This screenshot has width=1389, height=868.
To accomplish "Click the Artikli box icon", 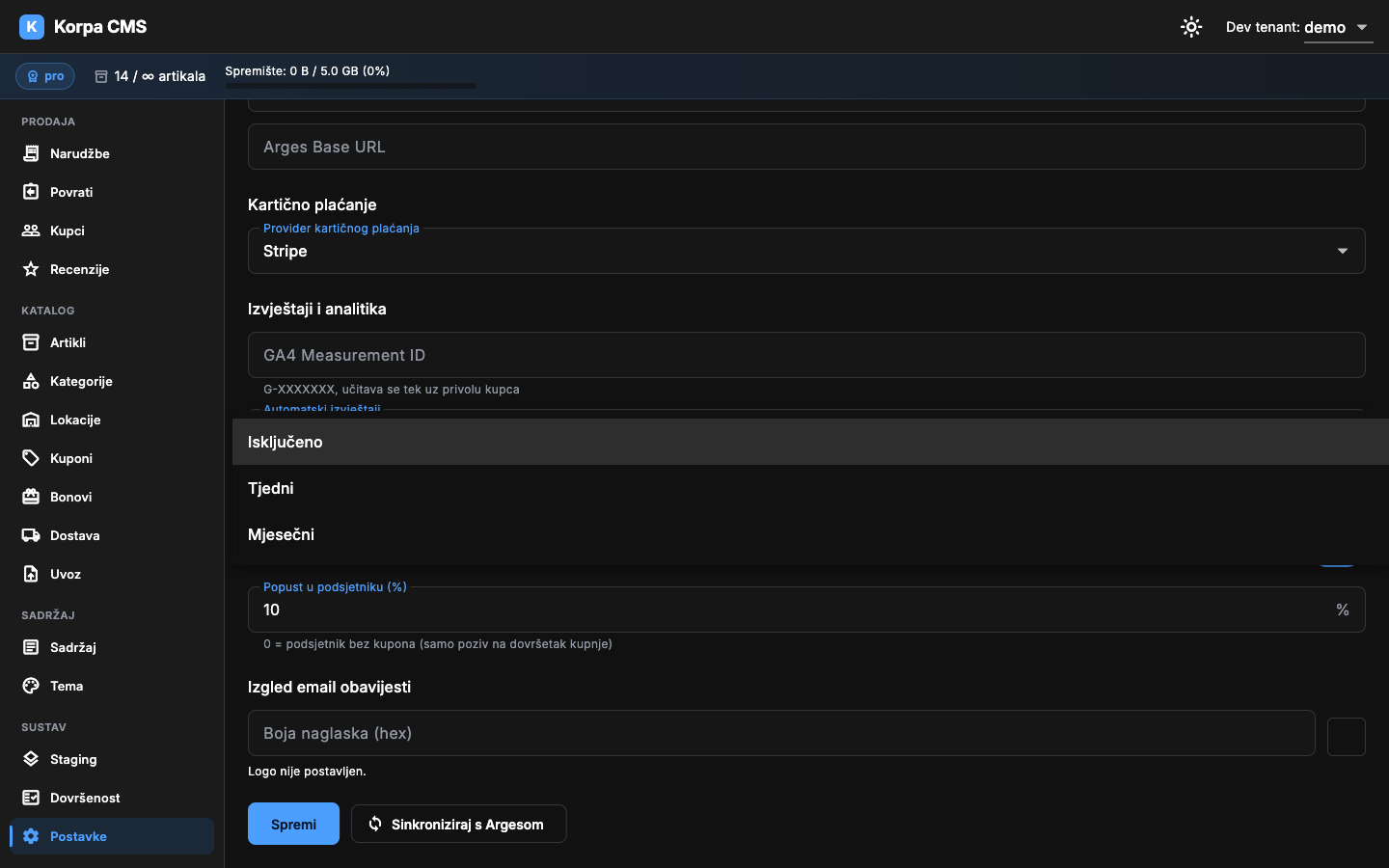I will (31, 342).
